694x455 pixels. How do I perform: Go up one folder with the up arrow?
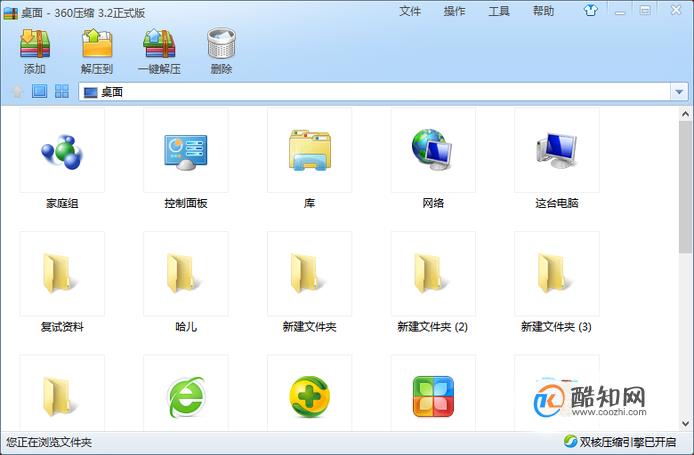tap(17, 92)
